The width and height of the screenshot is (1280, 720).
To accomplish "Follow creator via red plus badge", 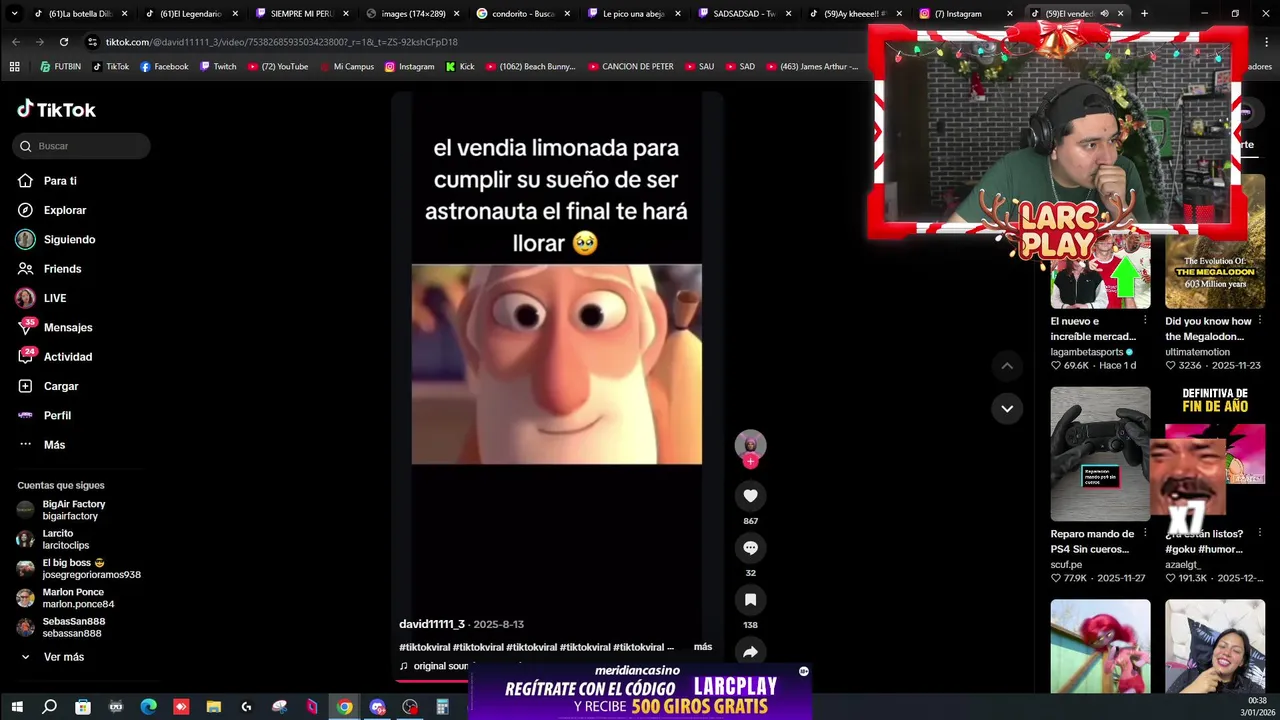I will tap(750, 461).
